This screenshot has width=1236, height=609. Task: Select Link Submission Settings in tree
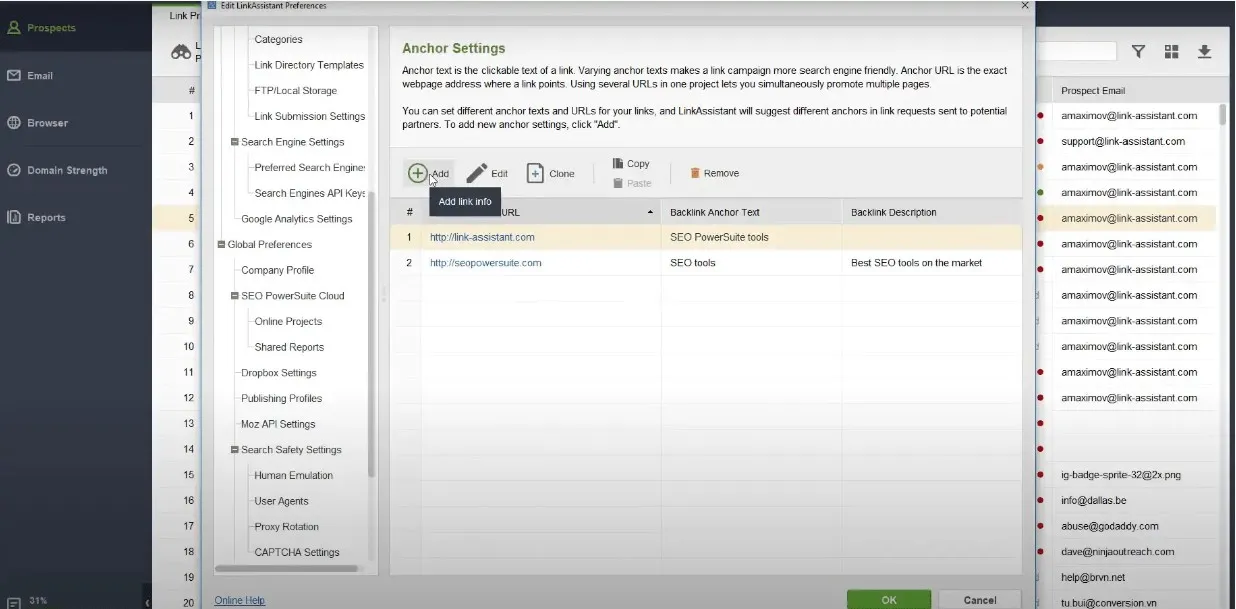coord(310,116)
